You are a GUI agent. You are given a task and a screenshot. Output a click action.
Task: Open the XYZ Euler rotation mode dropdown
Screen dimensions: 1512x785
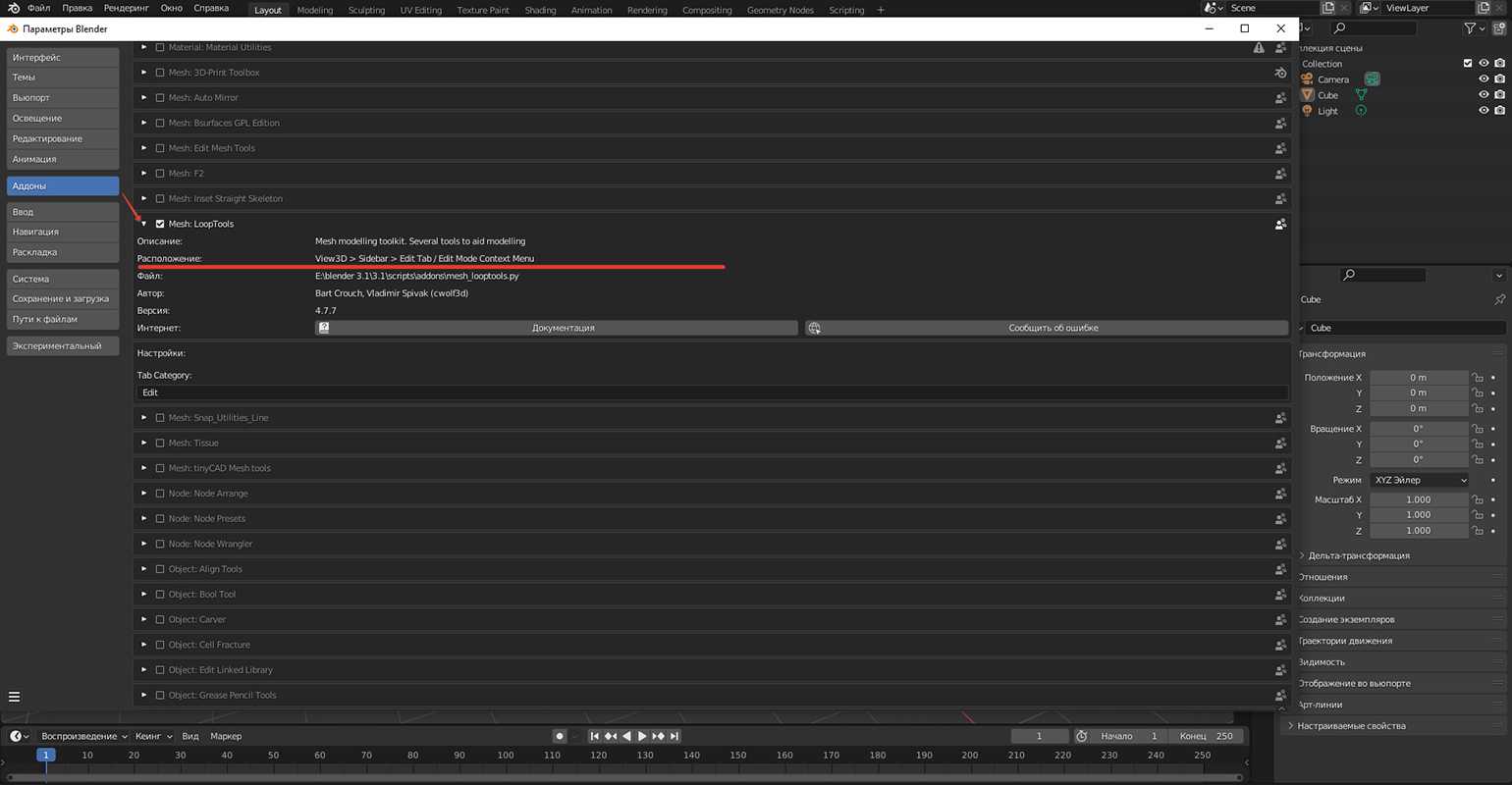[1420, 480]
